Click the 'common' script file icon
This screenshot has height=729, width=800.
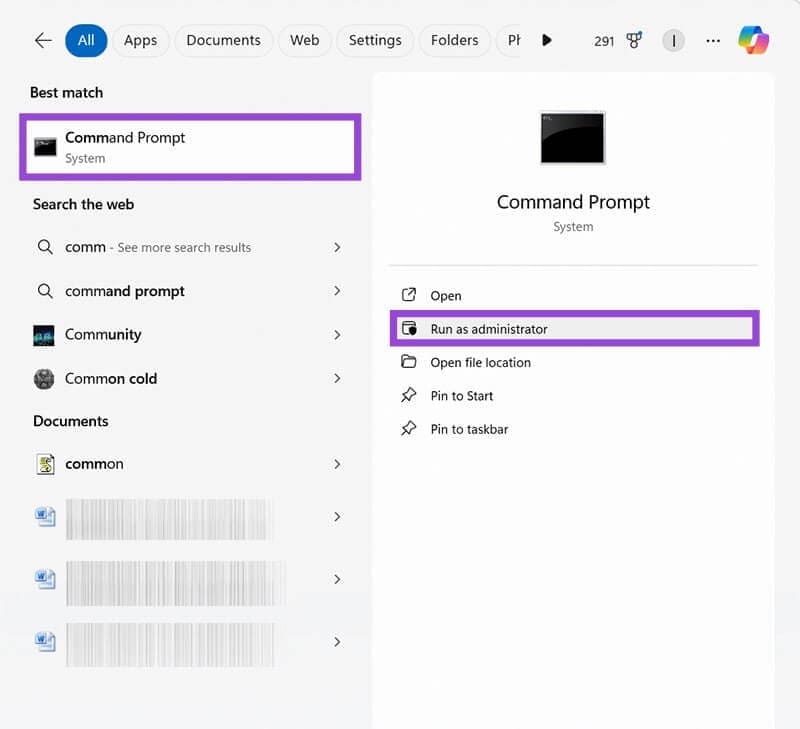tap(45, 464)
